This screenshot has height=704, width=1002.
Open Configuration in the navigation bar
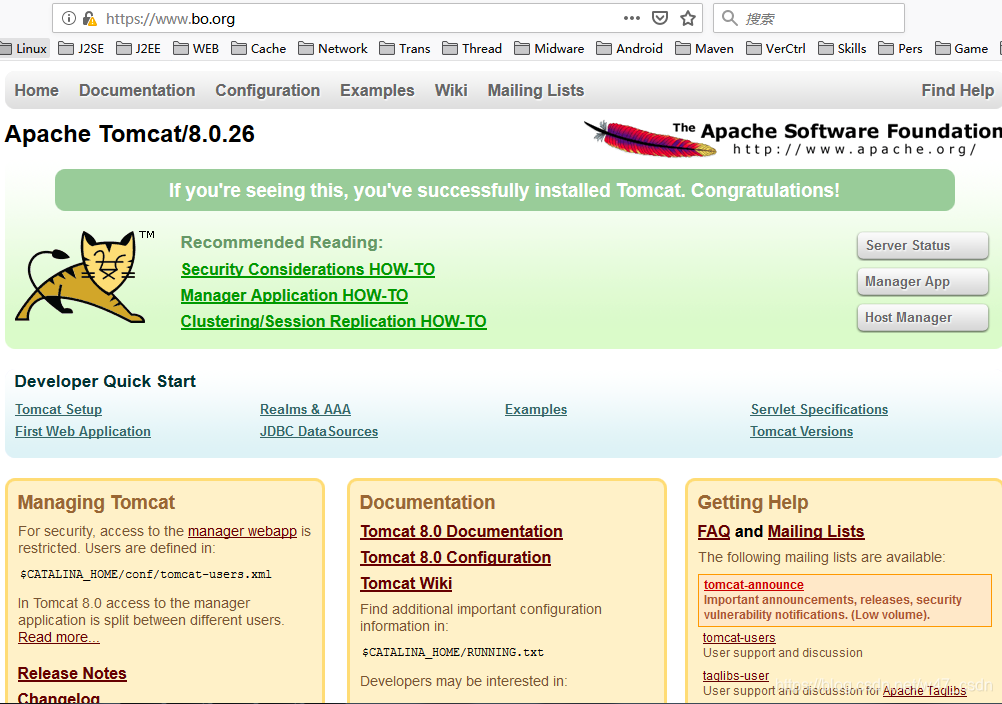click(x=267, y=91)
